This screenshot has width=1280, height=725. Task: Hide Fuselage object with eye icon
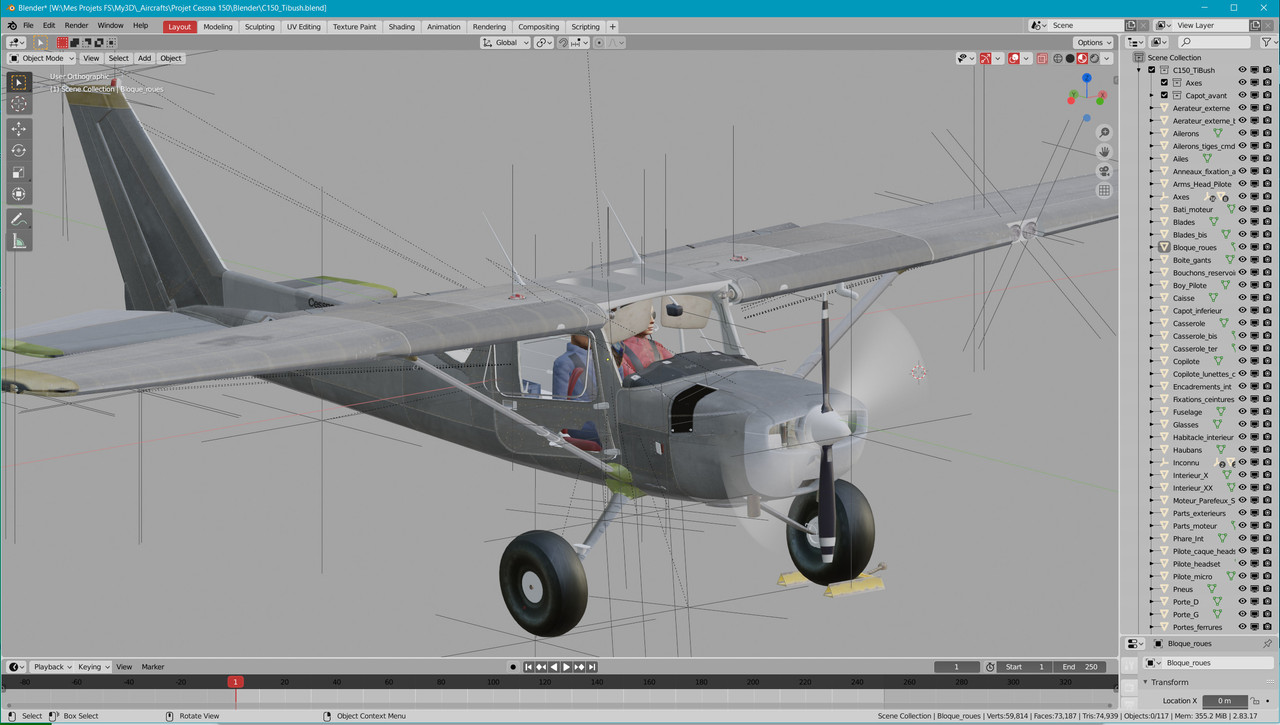point(1243,411)
